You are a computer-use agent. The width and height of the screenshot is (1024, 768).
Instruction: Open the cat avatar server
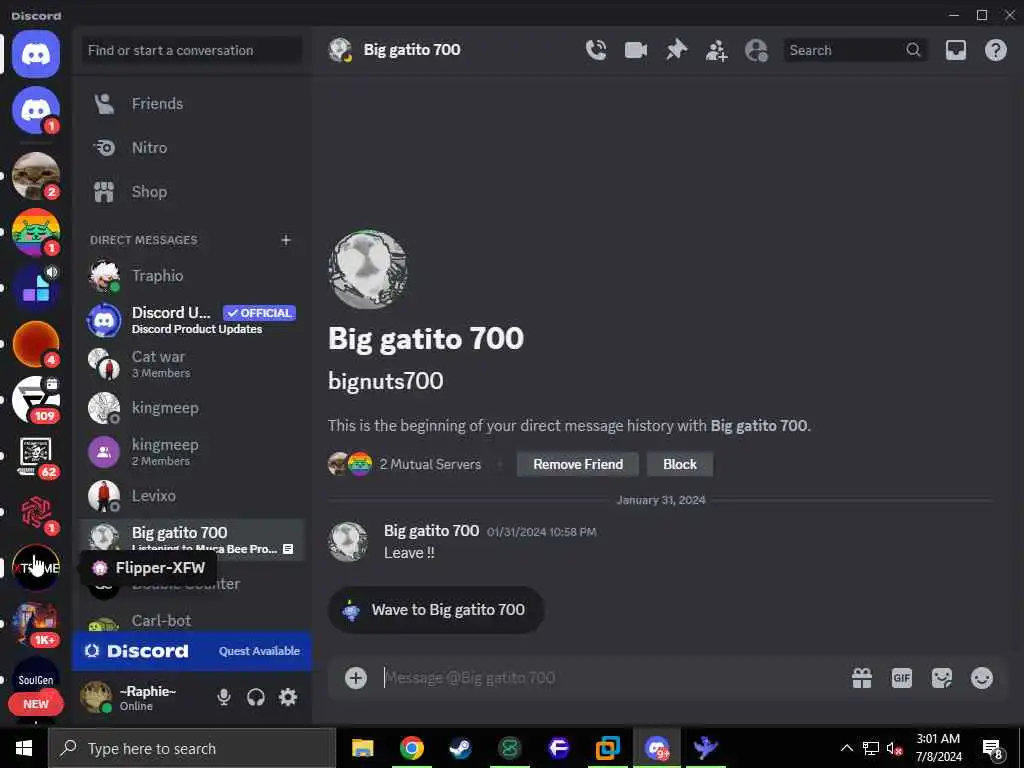[x=36, y=176]
